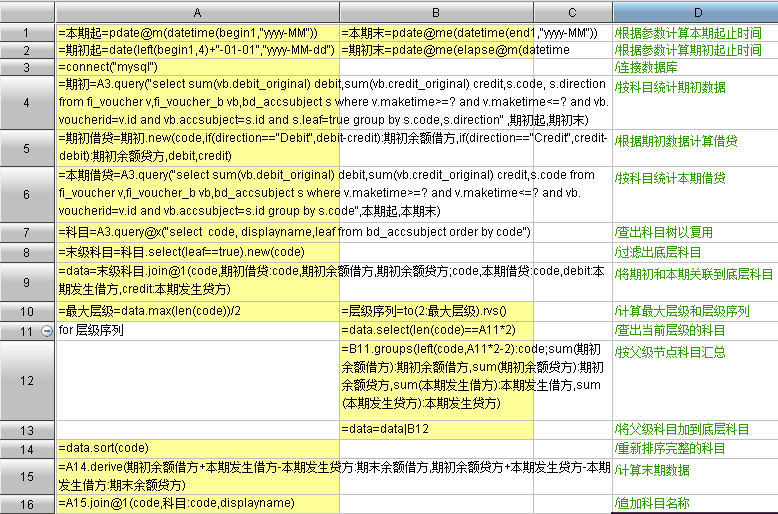
Task: Collapse the for loop block at row 11
Action: coord(46,330)
